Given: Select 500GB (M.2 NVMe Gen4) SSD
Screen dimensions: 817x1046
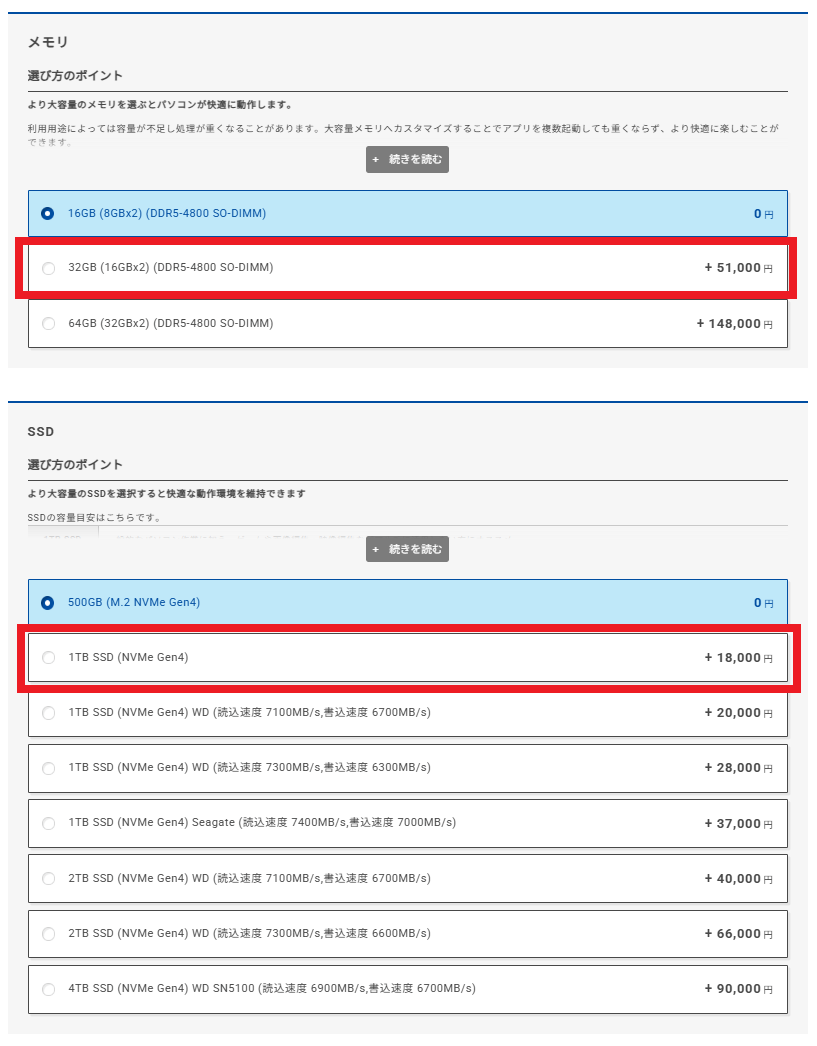Looking at the screenshot, I should [48, 603].
